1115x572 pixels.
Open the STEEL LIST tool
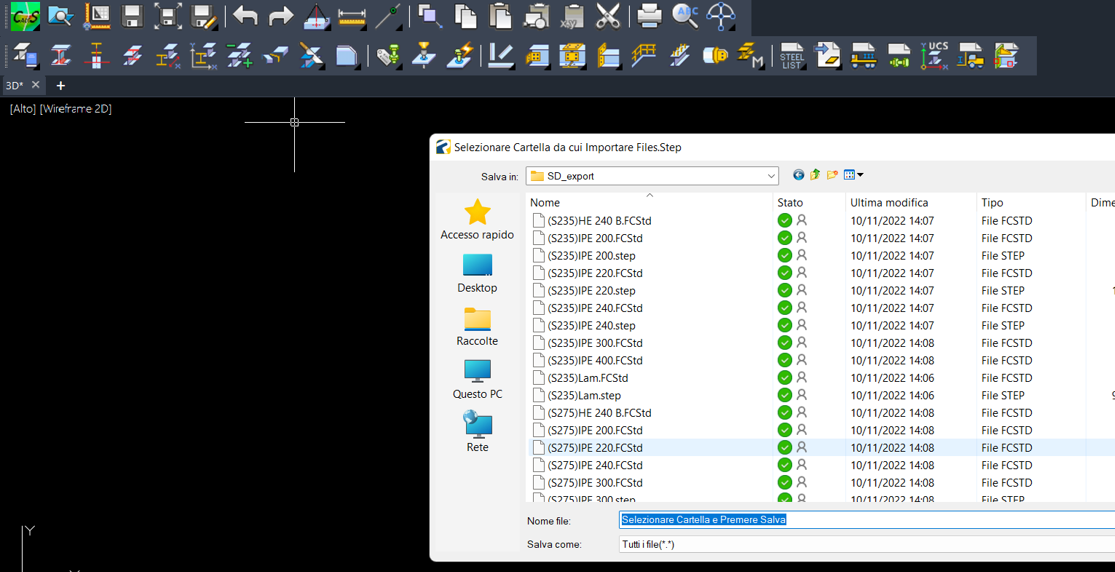(791, 55)
